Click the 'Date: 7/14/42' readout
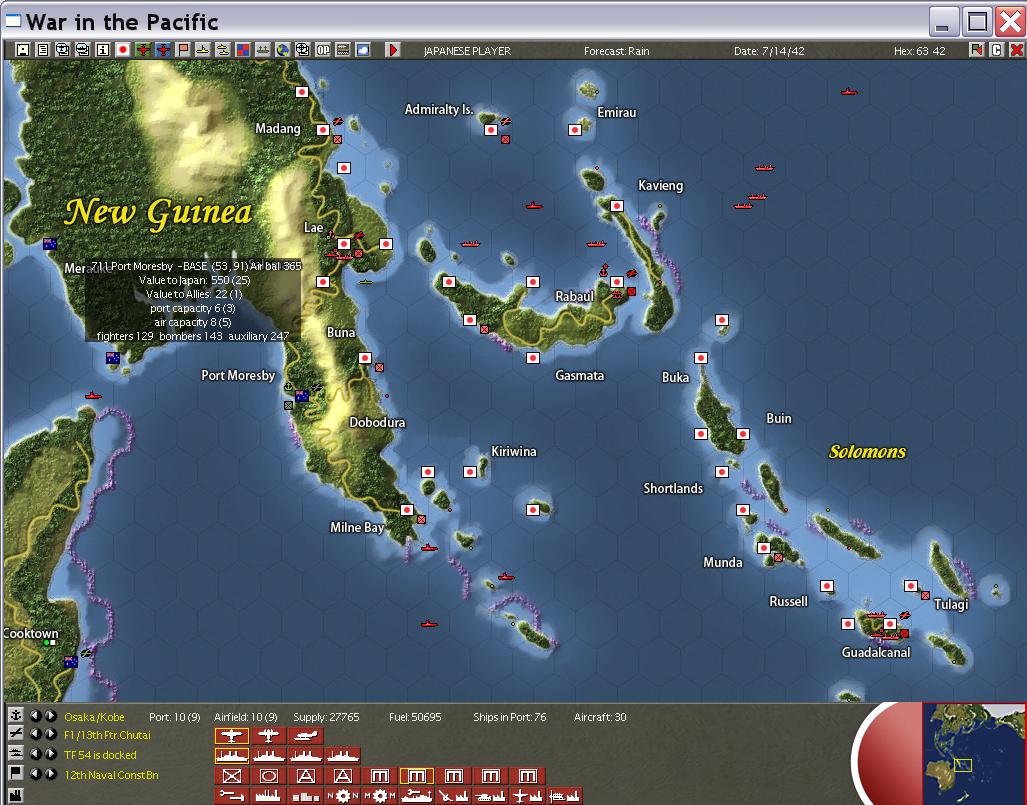Screen dimensions: 1027x805 [x=769, y=51]
